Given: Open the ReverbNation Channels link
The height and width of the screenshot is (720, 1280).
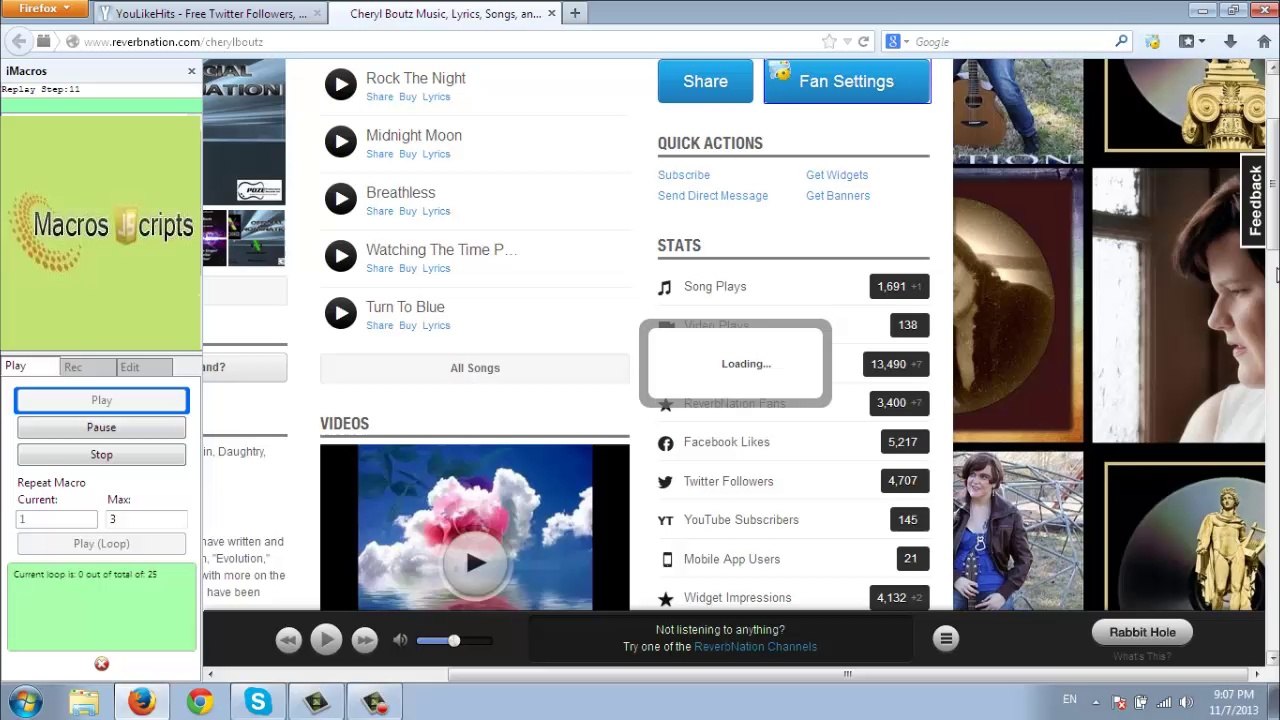Looking at the screenshot, I should coord(756,647).
